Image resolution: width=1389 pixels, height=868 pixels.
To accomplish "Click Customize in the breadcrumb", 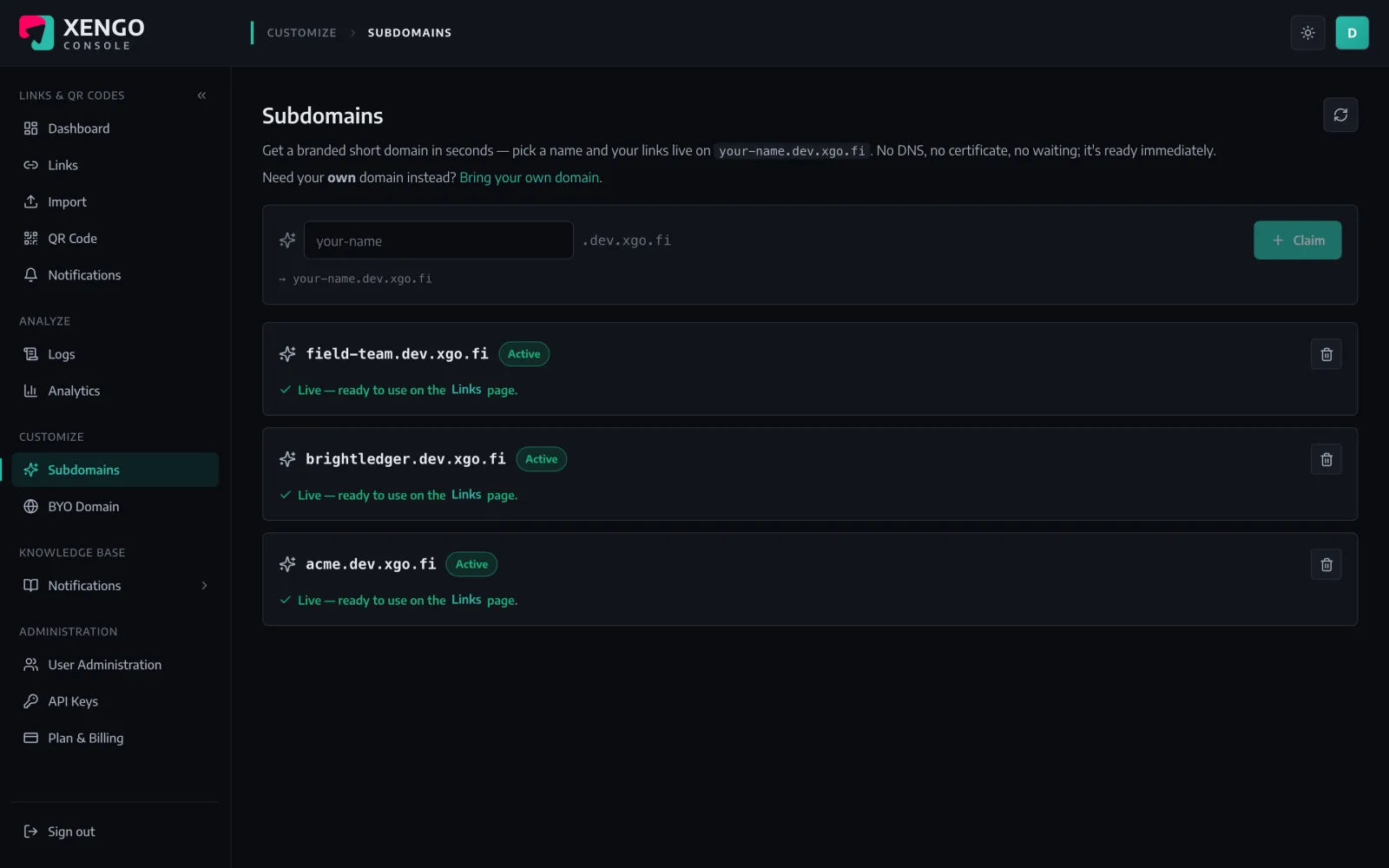I will pyautogui.click(x=301, y=33).
